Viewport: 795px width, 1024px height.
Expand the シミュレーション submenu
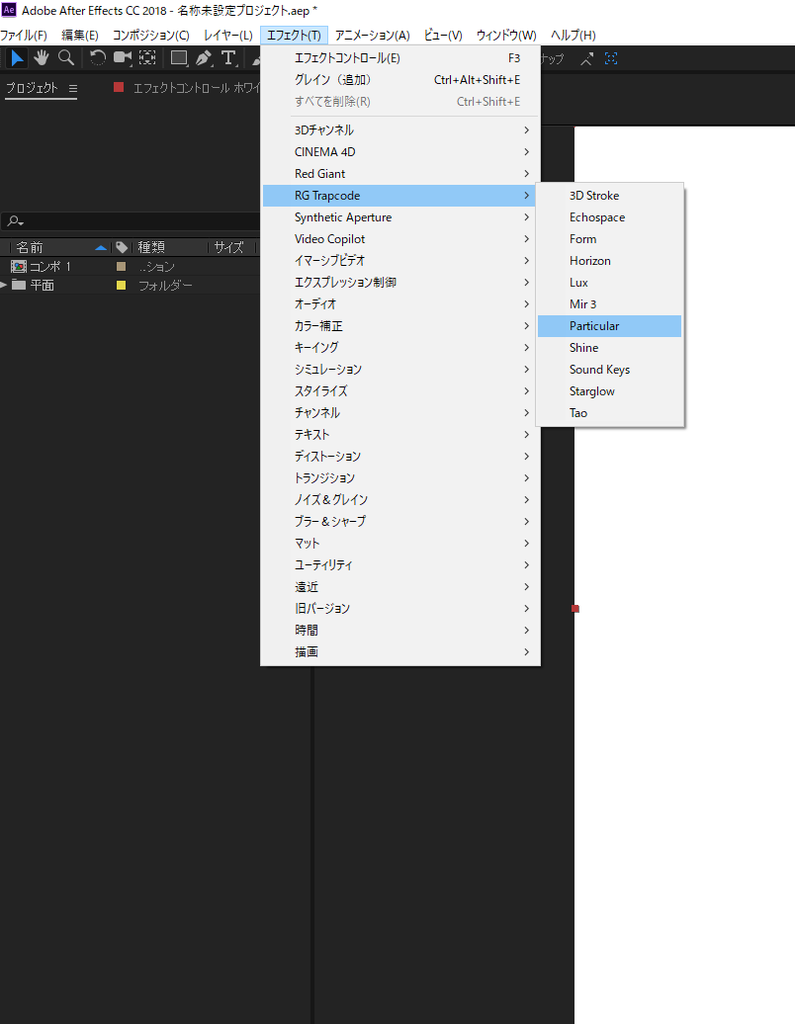tap(400, 370)
